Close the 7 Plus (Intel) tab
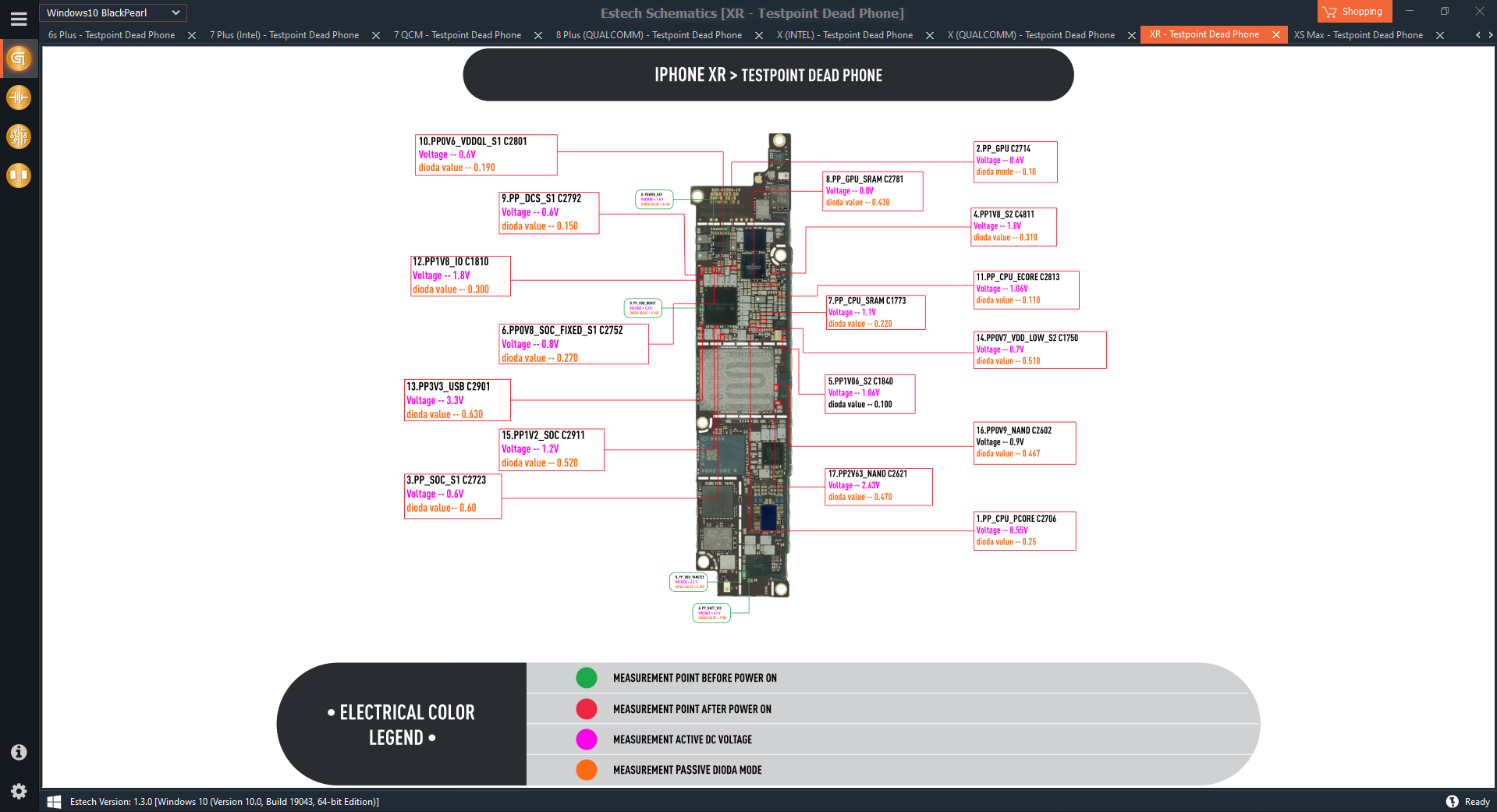1497x812 pixels. pos(376,35)
